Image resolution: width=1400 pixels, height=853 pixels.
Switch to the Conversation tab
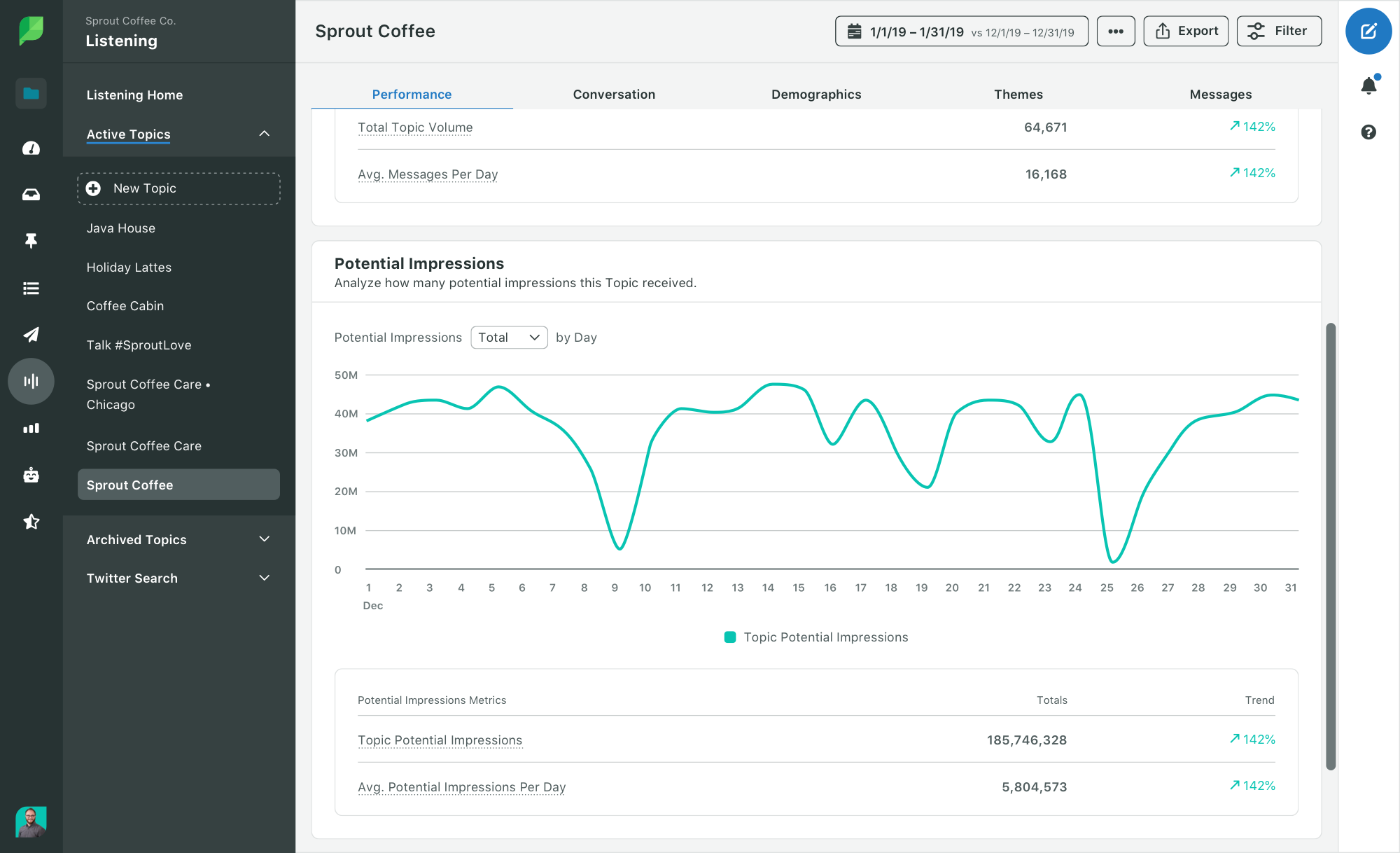(x=614, y=95)
